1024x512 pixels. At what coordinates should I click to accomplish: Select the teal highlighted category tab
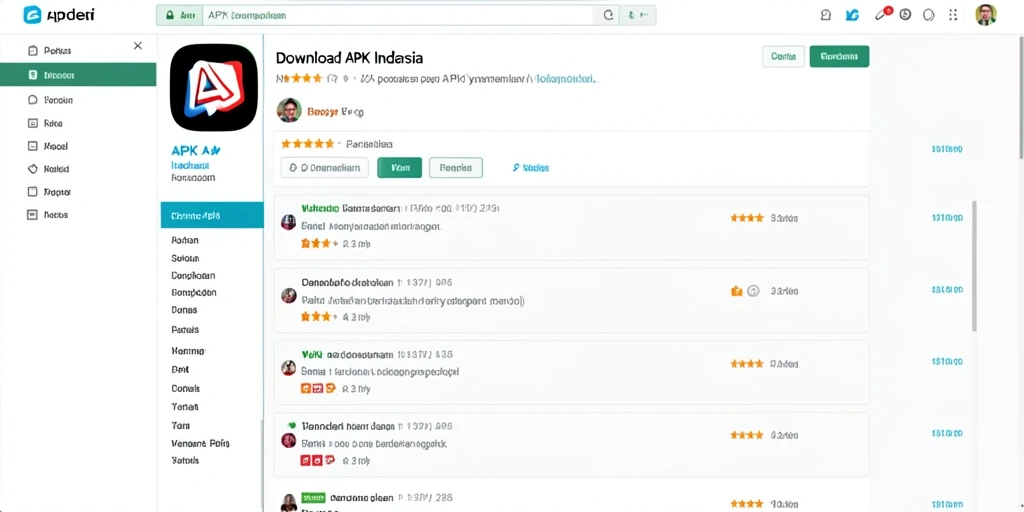[212, 215]
